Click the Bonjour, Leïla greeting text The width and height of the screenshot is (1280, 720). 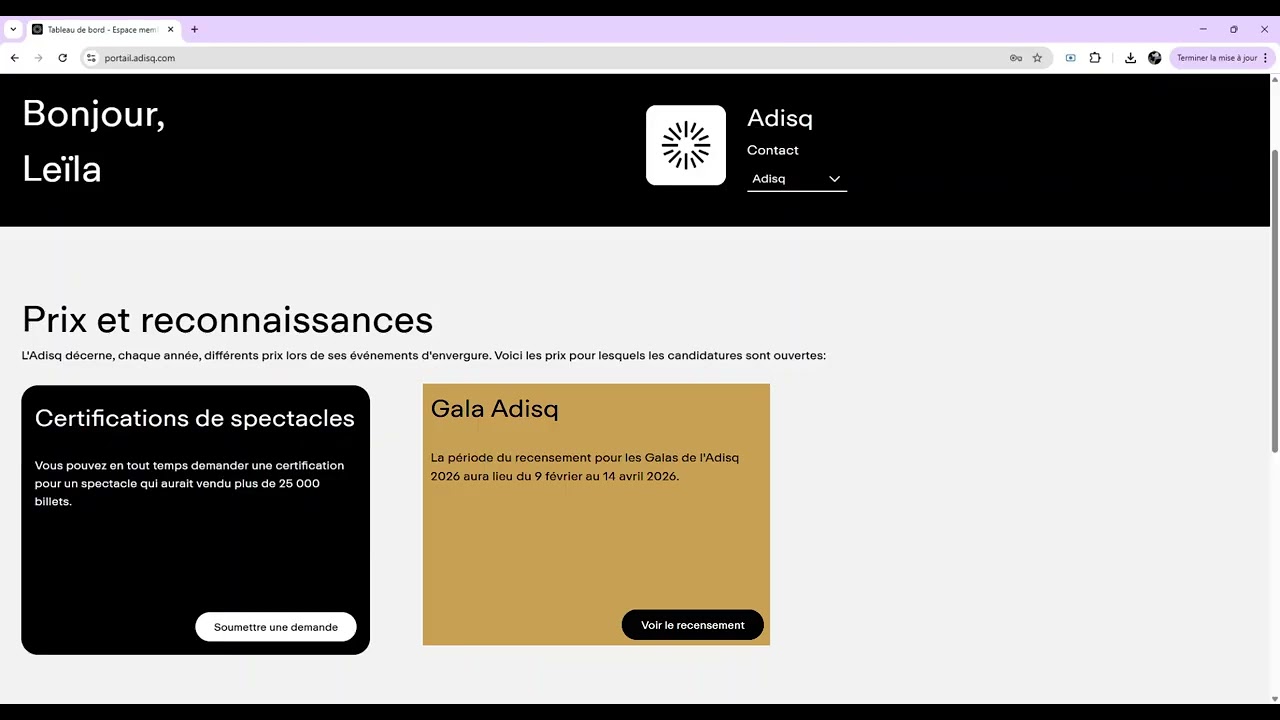(x=93, y=141)
